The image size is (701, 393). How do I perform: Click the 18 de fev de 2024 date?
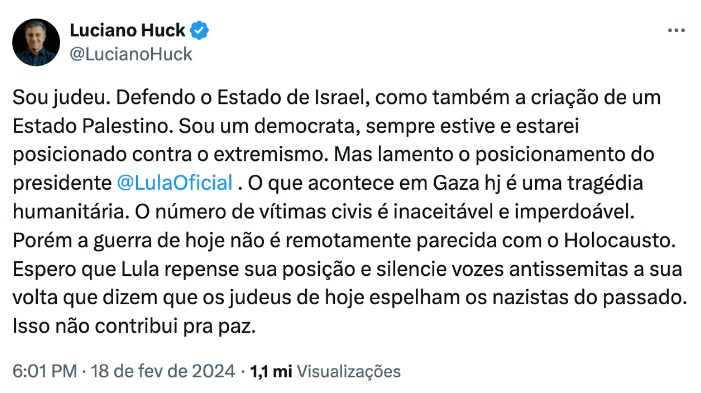163,371
